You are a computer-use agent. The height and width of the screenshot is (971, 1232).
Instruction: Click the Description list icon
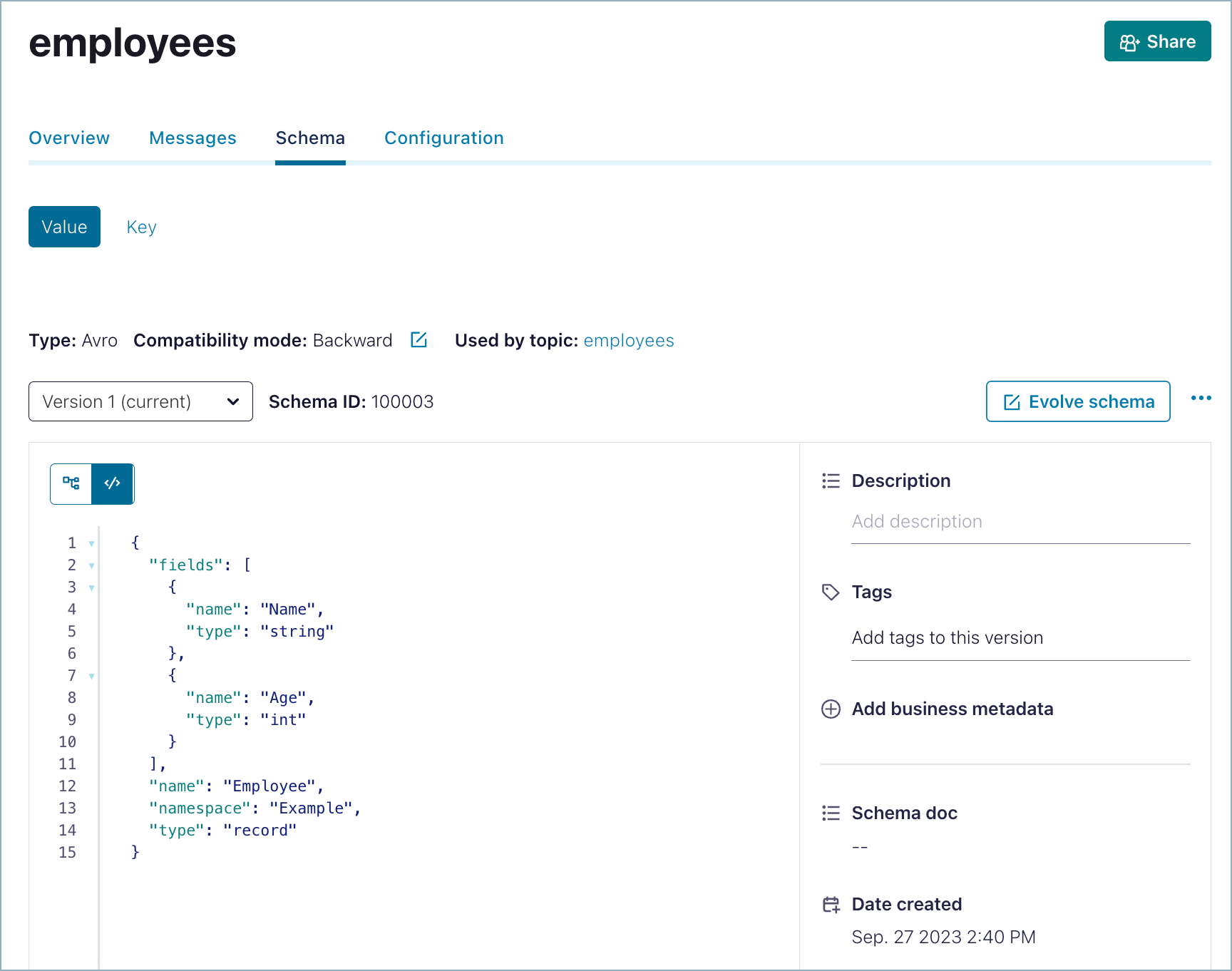click(x=831, y=481)
